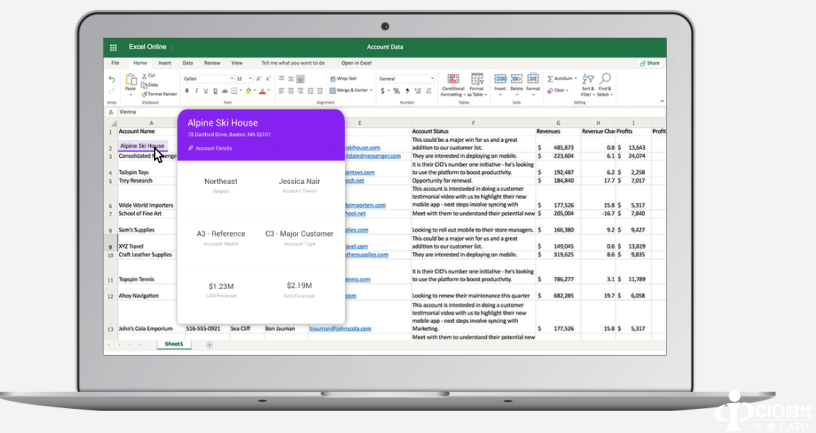Click the decrease indent icon
The width and height of the screenshot is (816, 433).
point(311,91)
